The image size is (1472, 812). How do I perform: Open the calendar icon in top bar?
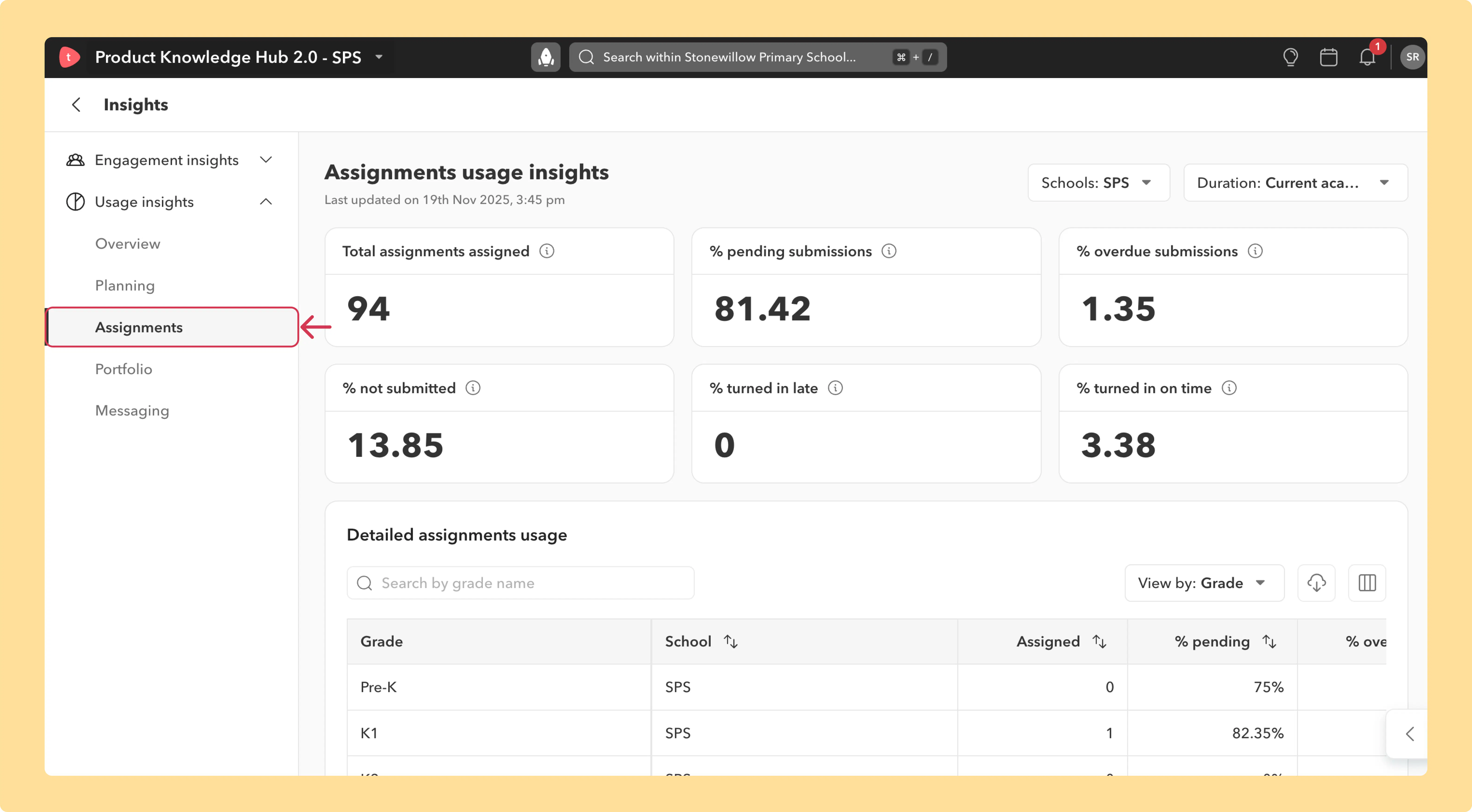[1329, 57]
